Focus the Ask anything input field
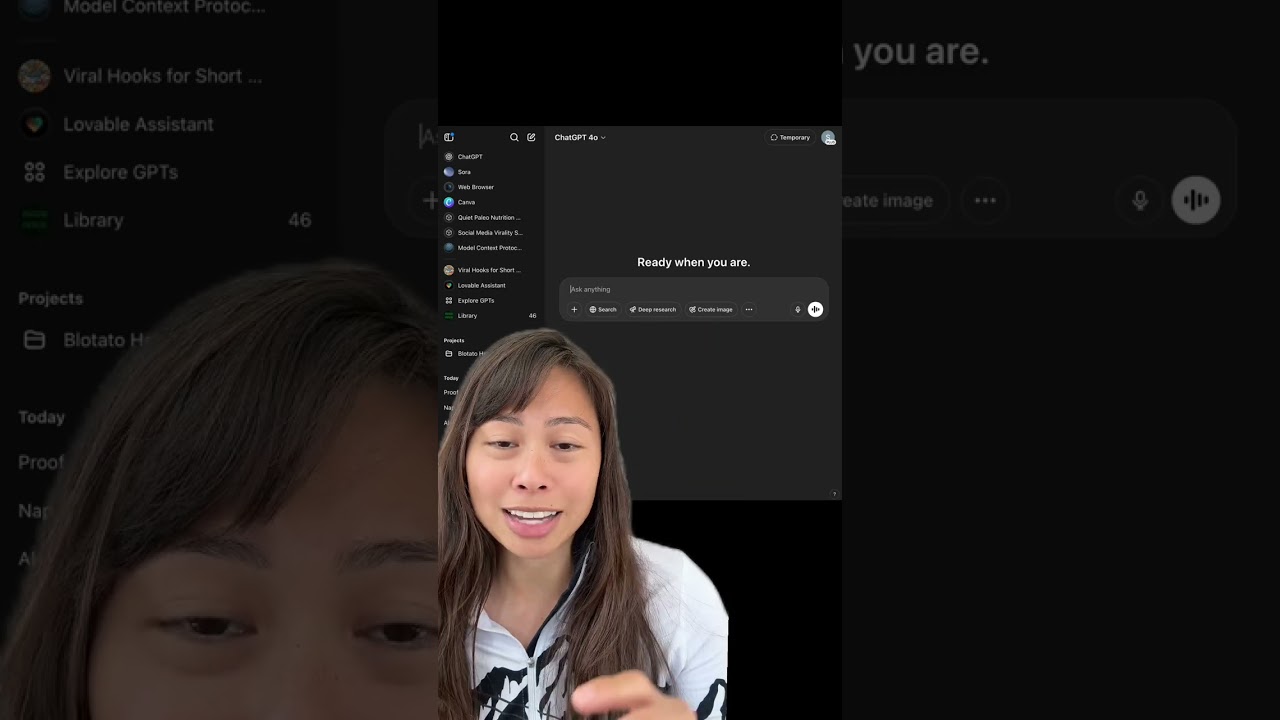 pos(694,289)
